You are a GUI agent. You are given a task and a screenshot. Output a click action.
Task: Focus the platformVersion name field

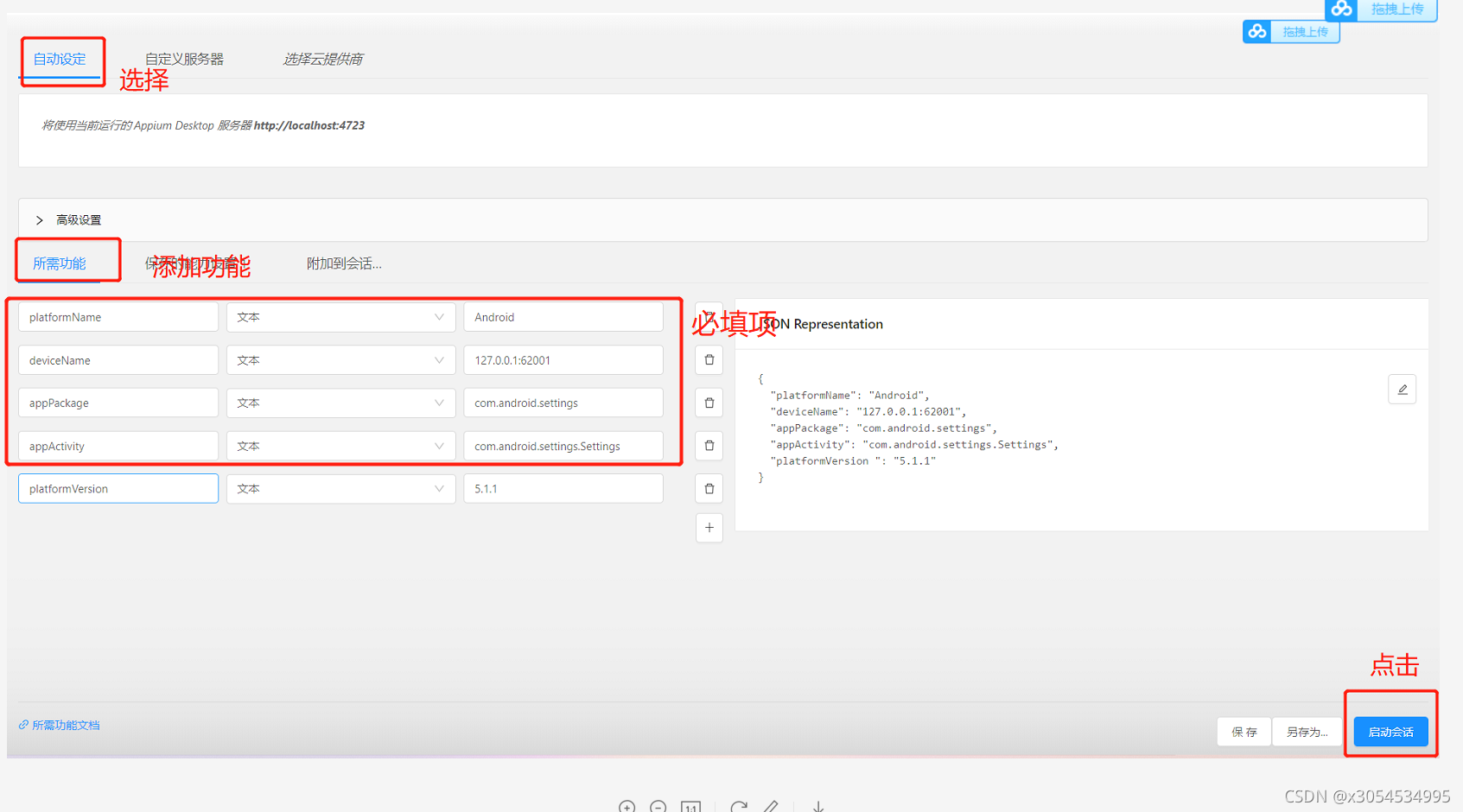click(x=118, y=489)
